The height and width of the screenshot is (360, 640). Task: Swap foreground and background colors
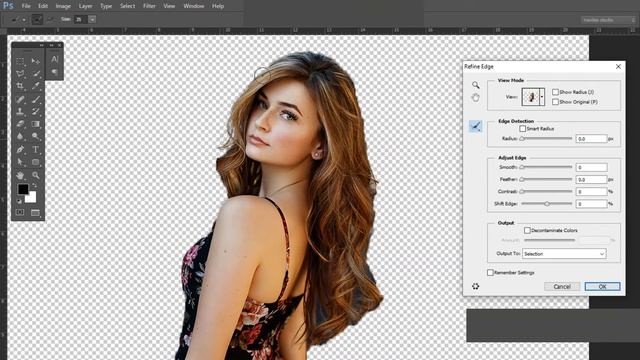tap(34, 186)
